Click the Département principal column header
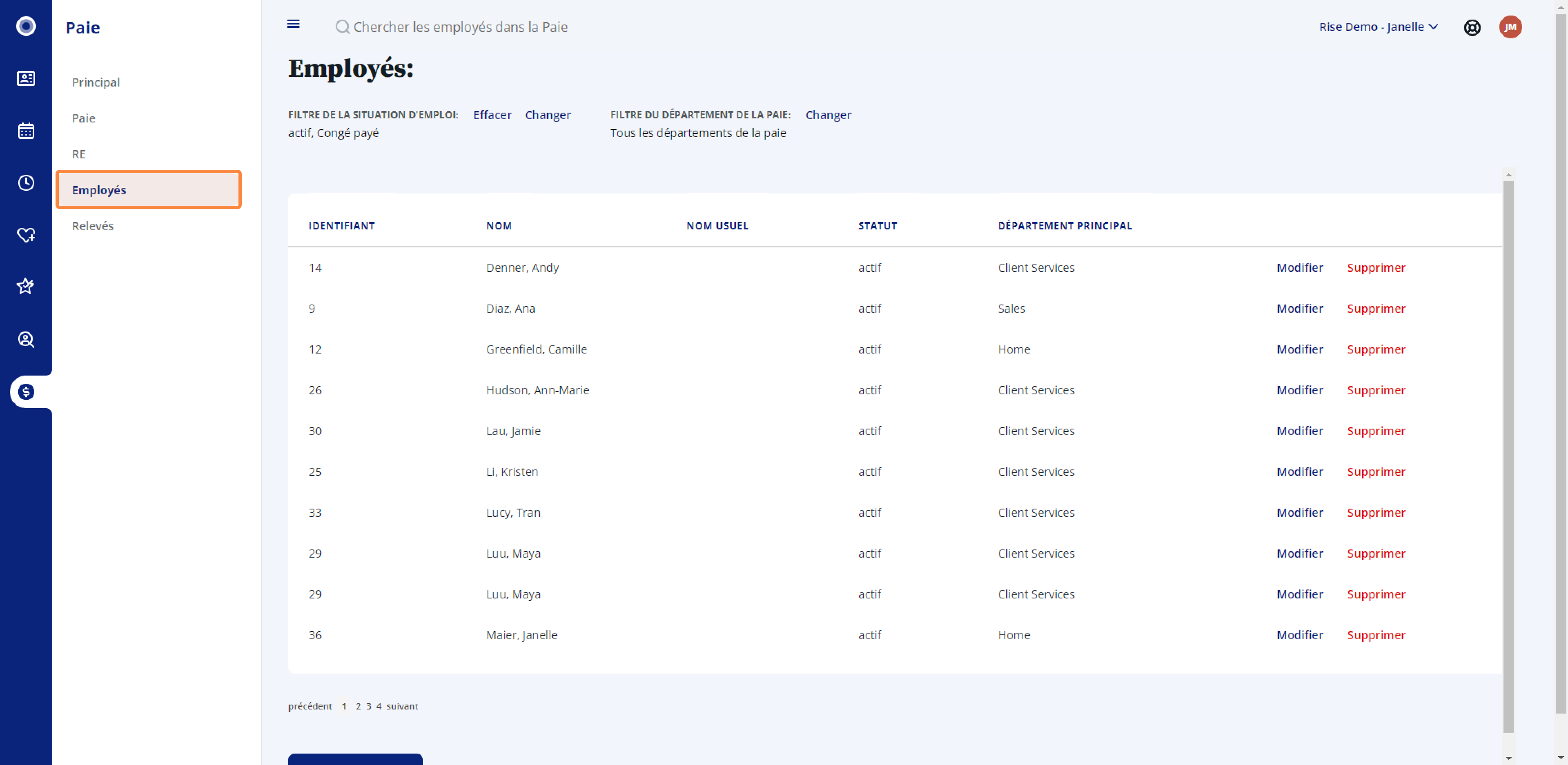The height and width of the screenshot is (765, 1568). [1065, 226]
